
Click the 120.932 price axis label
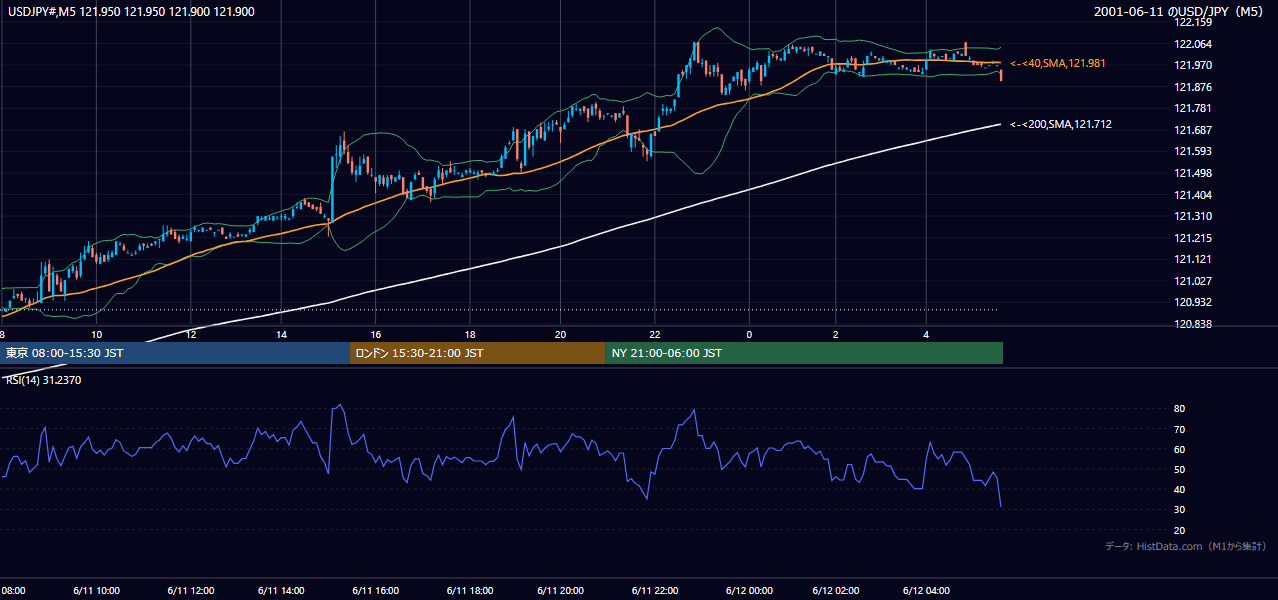point(1192,302)
